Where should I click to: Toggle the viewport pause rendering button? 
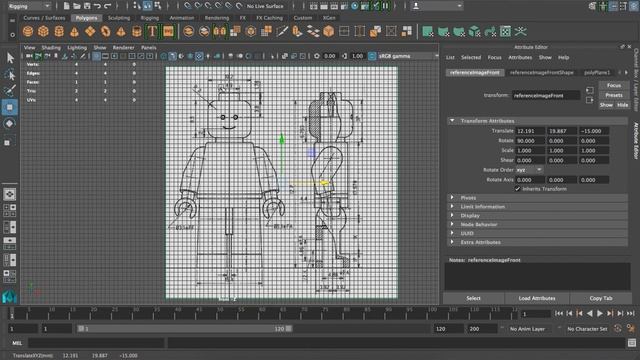pyautogui.click(x=385, y=6)
